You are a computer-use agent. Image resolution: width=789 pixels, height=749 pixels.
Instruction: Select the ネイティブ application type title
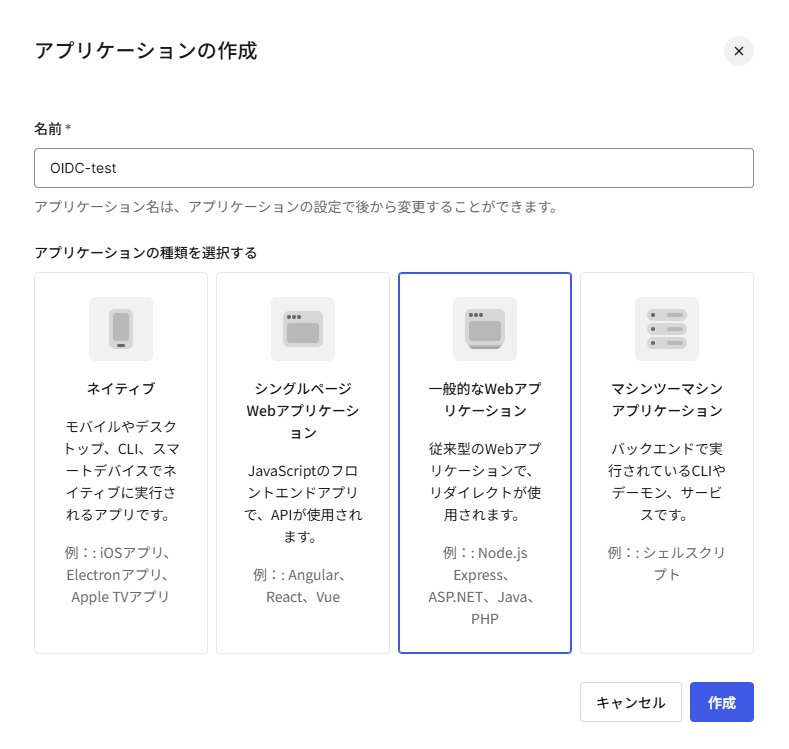point(121,388)
